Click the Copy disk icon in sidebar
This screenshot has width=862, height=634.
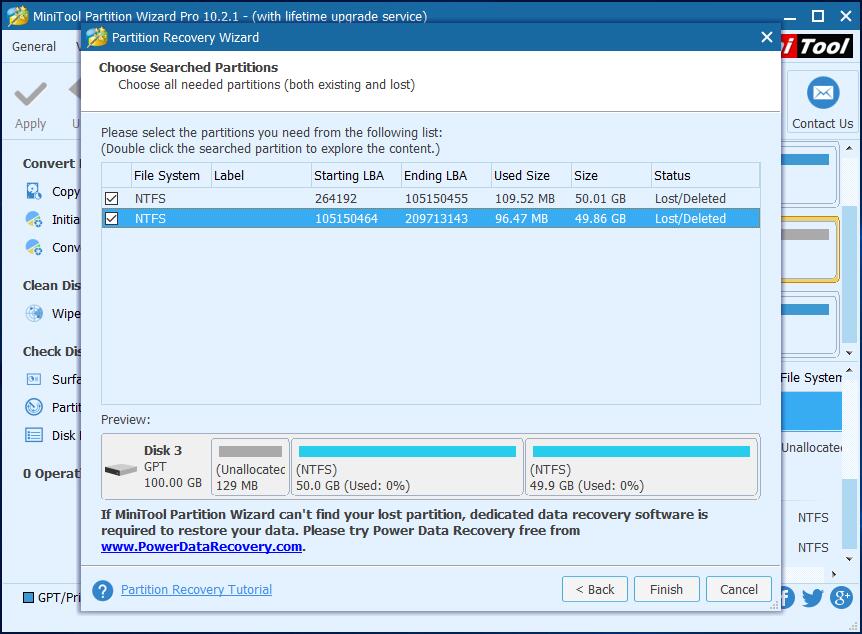click(35, 192)
